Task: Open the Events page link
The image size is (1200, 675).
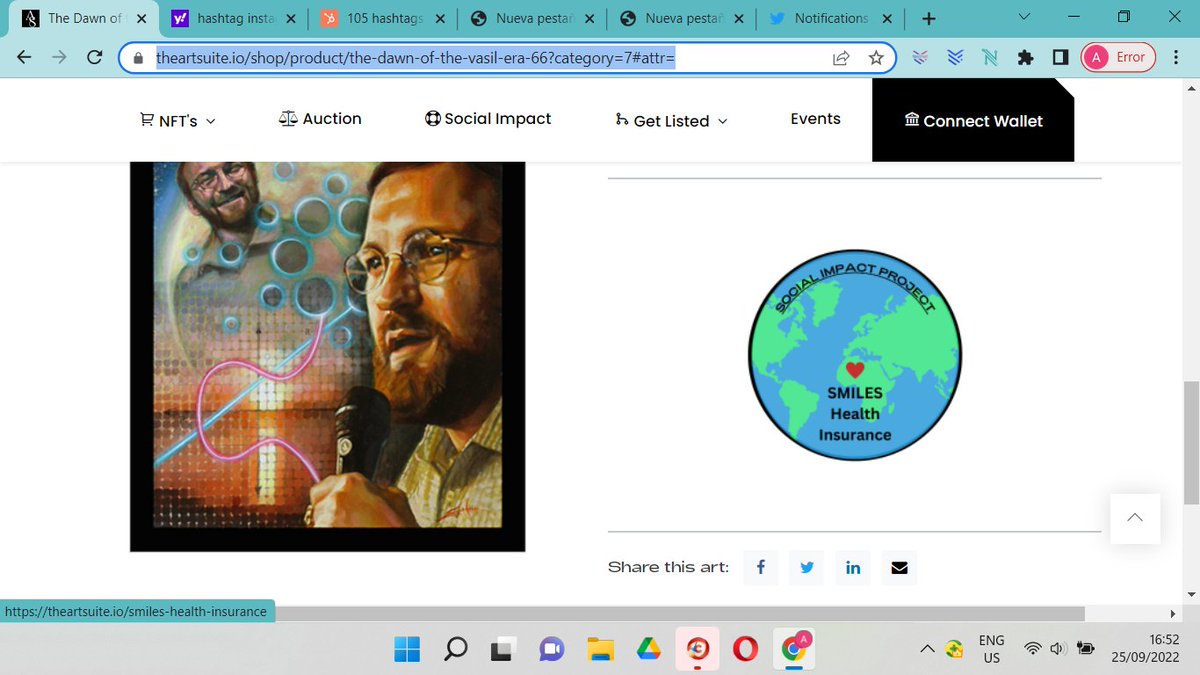Action: (815, 118)
